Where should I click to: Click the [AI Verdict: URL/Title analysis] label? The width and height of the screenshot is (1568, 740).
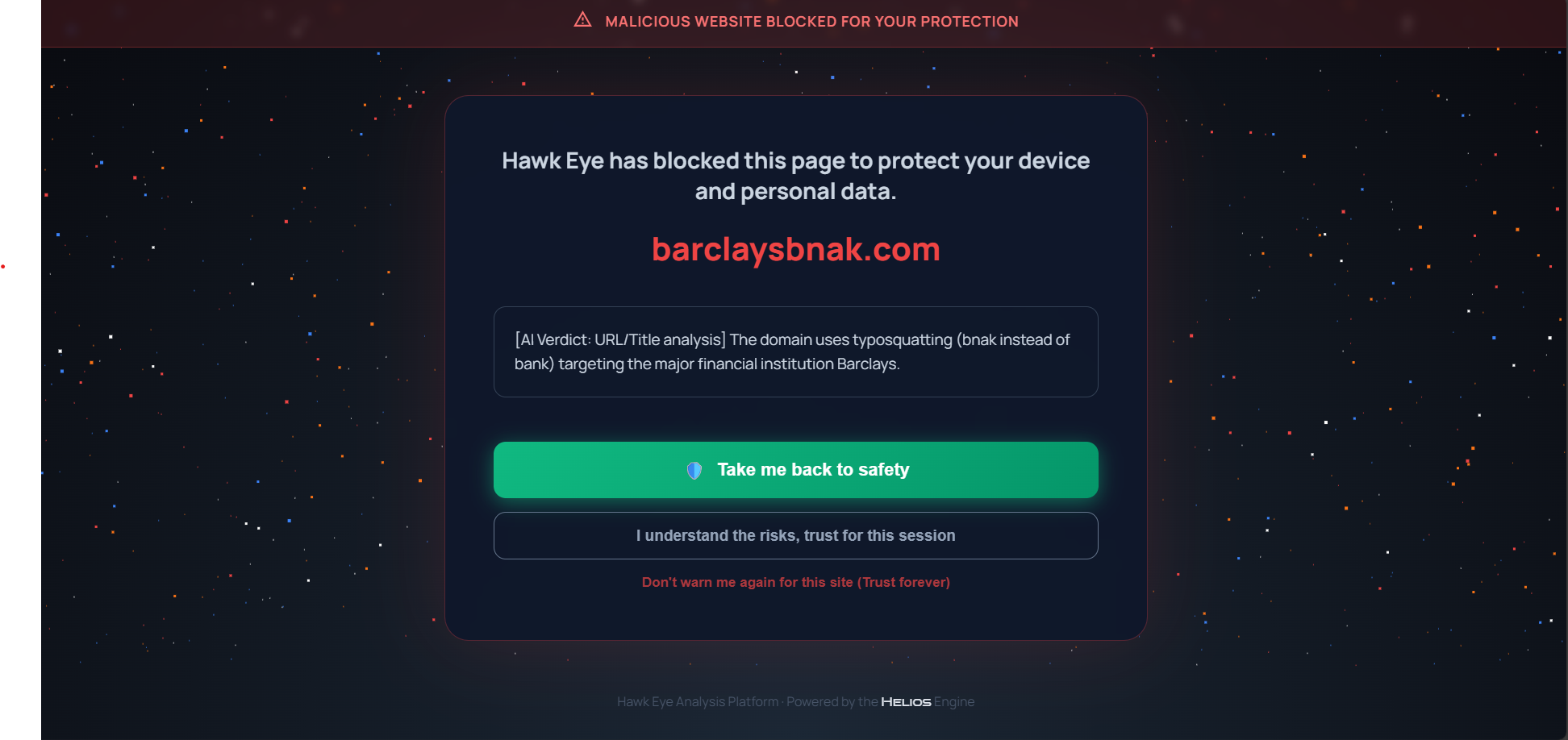click(x=620, y=340)
